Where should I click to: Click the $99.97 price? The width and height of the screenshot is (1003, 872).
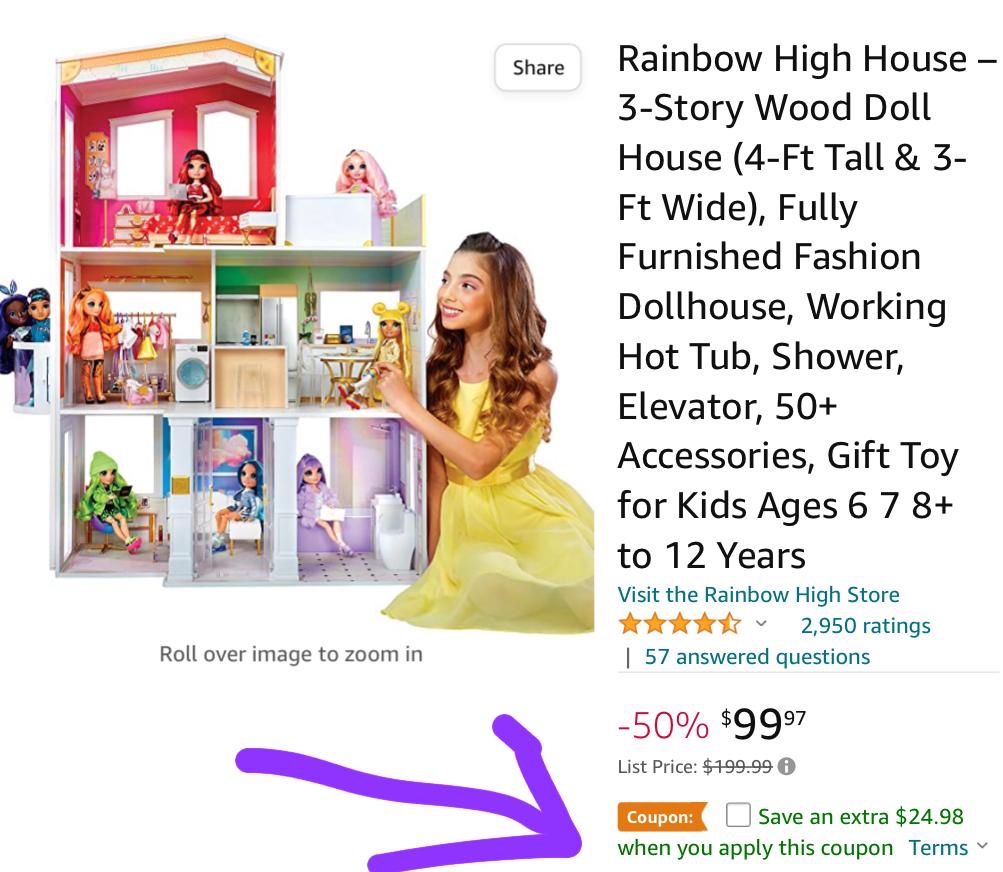(763, 725)
